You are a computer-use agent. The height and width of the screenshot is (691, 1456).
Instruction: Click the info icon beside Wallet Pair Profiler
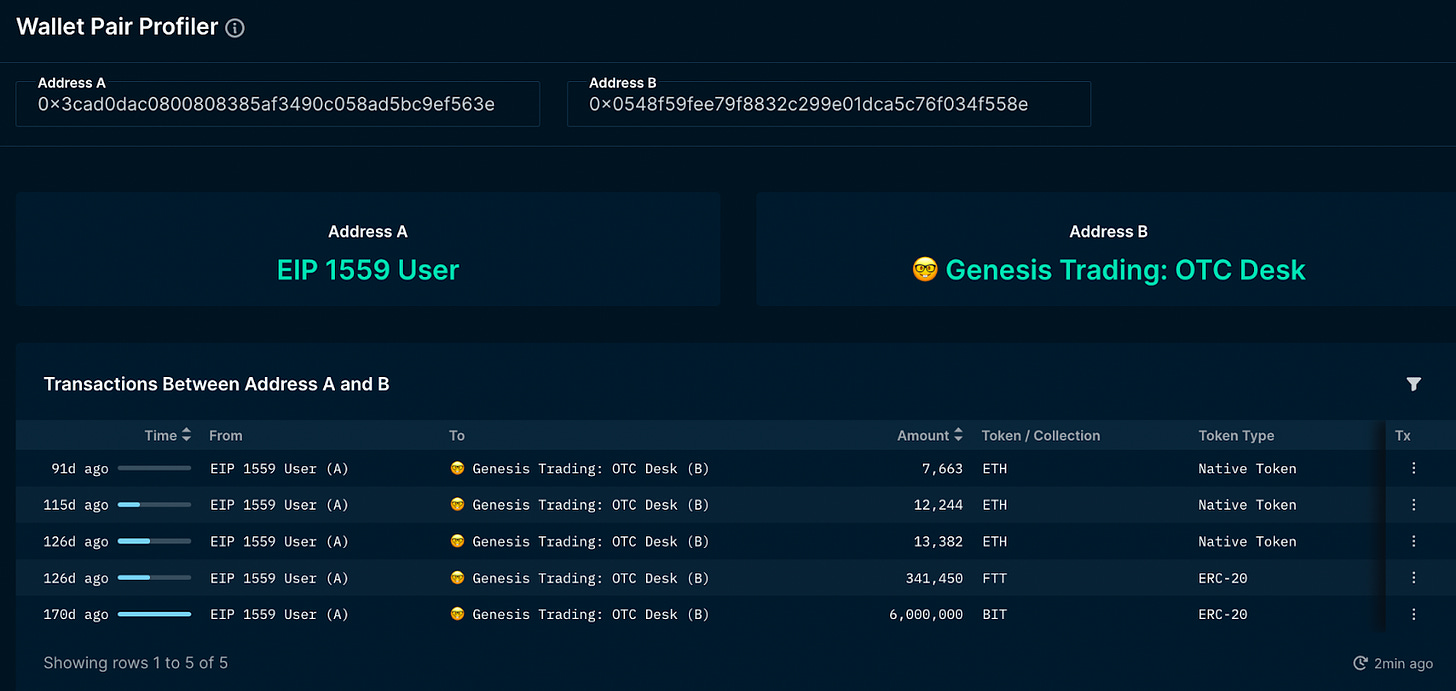tap(235, 29)
